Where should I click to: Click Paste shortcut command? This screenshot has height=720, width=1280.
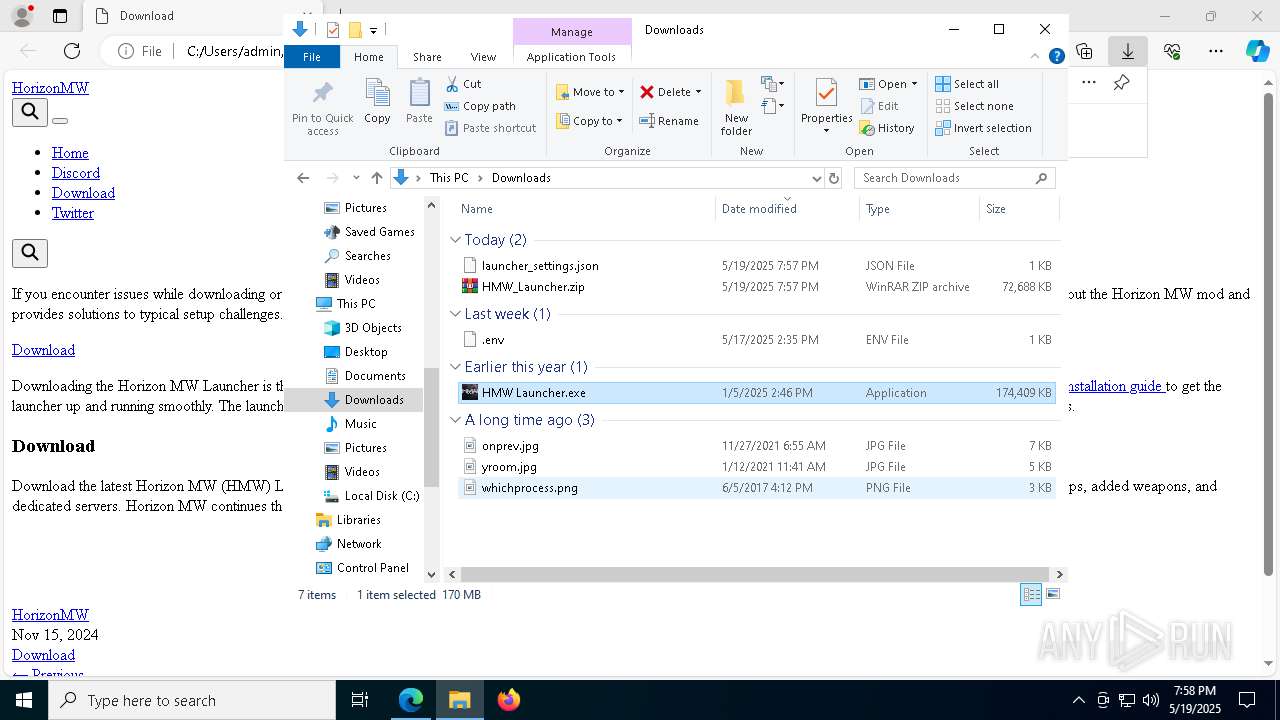point(491,128)
